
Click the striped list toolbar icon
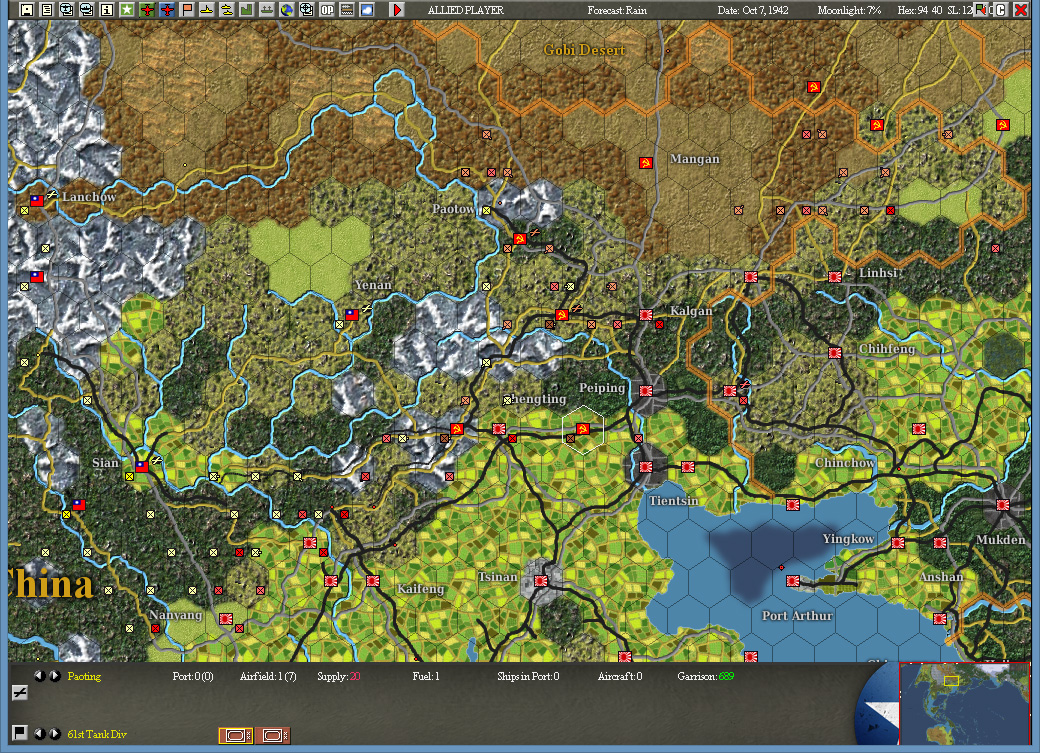[x=346, y=10]
